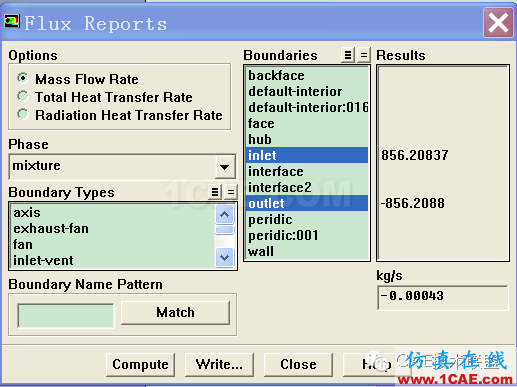The height and width of the screenshot is (387, 517).
Task: Click the Help button
Action: point(377,365)
